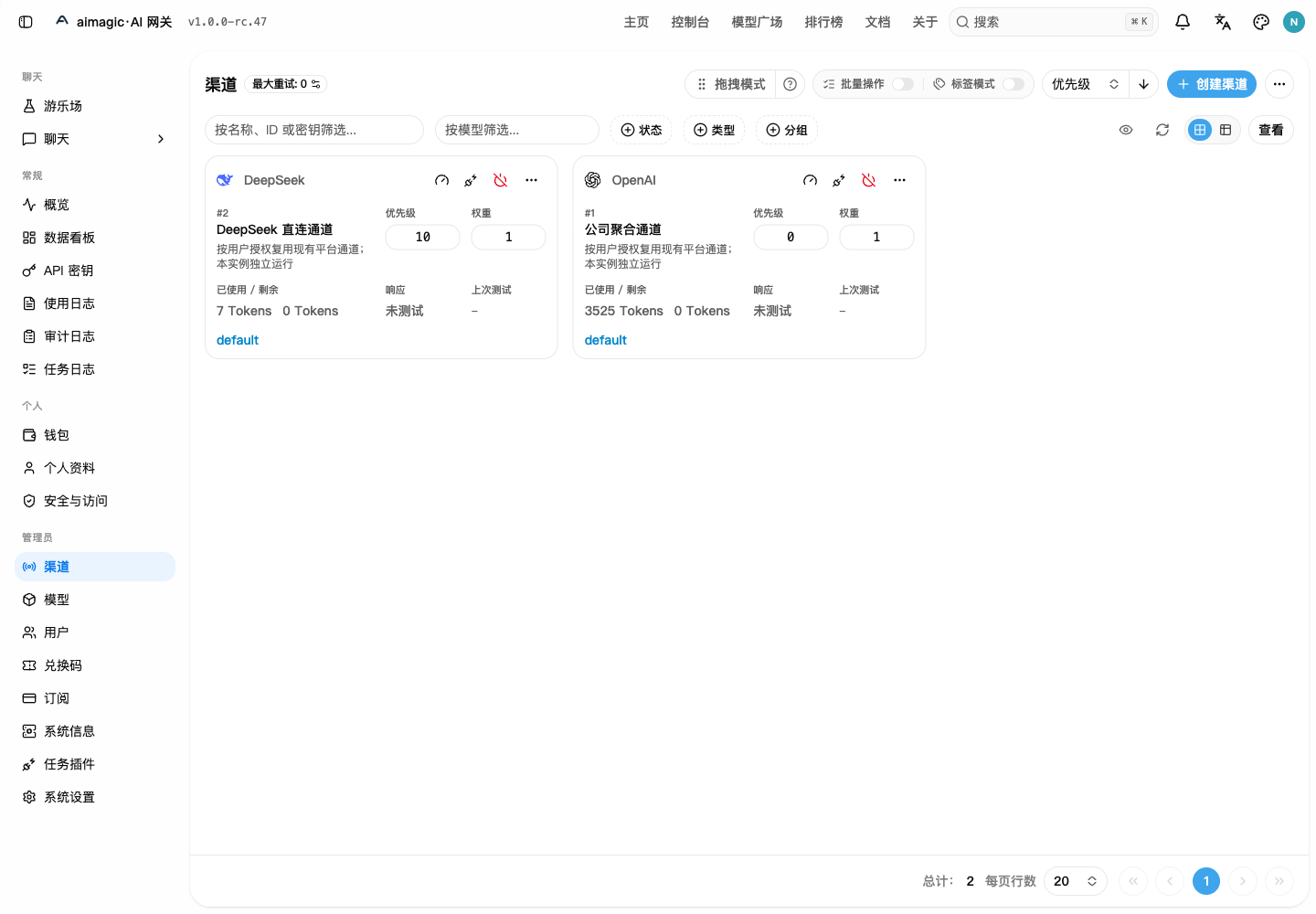1316x914 pixels.
Task: Open the top-right more actions button
Action: click(1279, 84)
